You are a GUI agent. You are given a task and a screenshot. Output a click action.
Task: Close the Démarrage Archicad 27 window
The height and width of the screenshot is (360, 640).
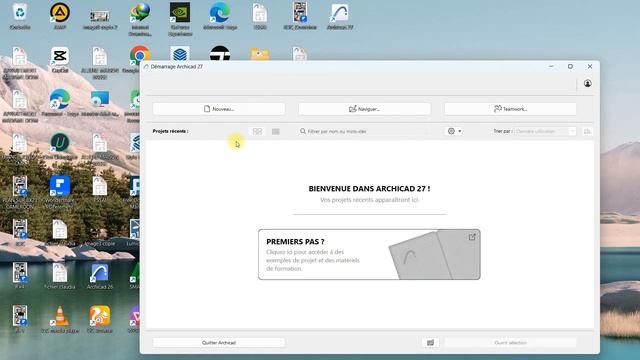[x=590, y=67]
